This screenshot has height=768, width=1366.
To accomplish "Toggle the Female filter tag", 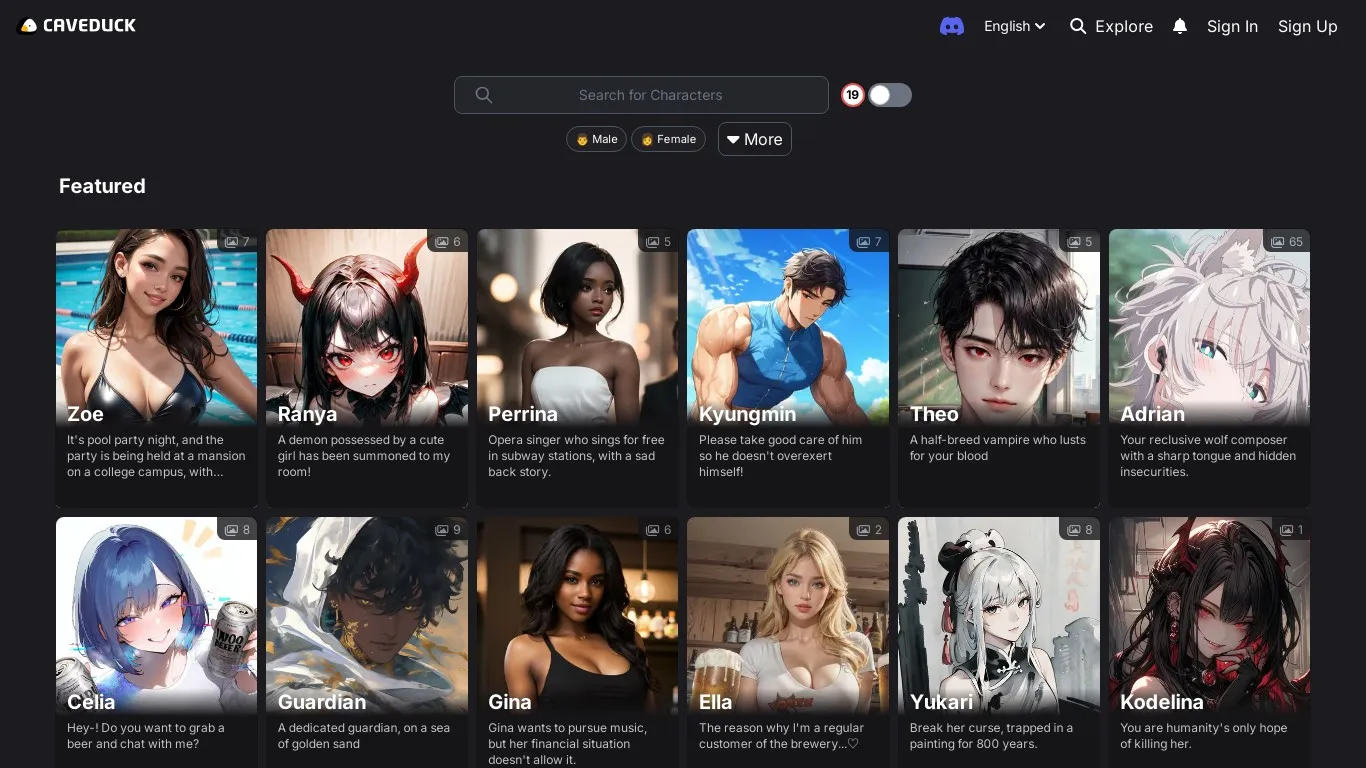I will (668, 139).
